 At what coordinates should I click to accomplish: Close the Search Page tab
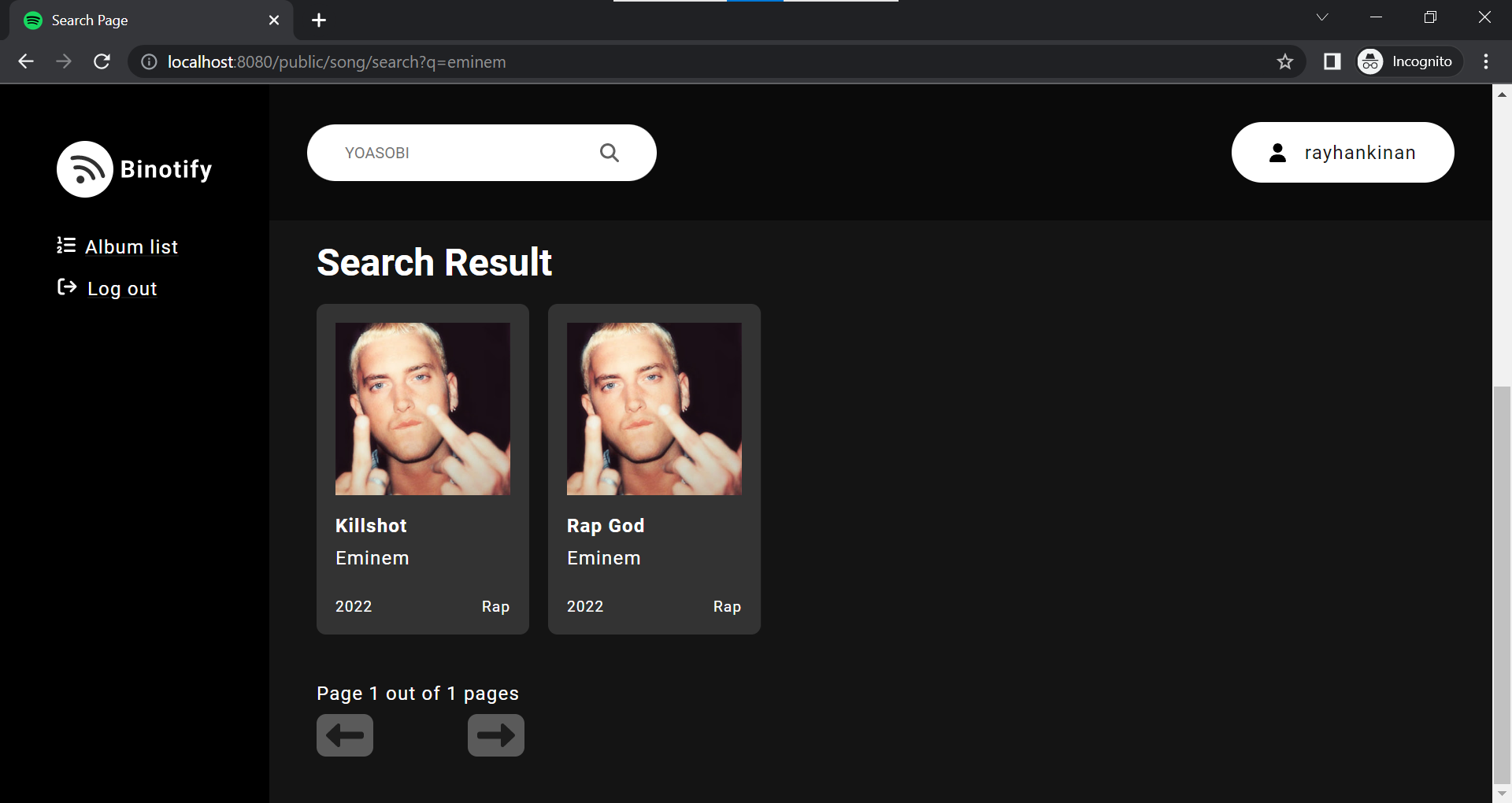(x=274, y=20)
